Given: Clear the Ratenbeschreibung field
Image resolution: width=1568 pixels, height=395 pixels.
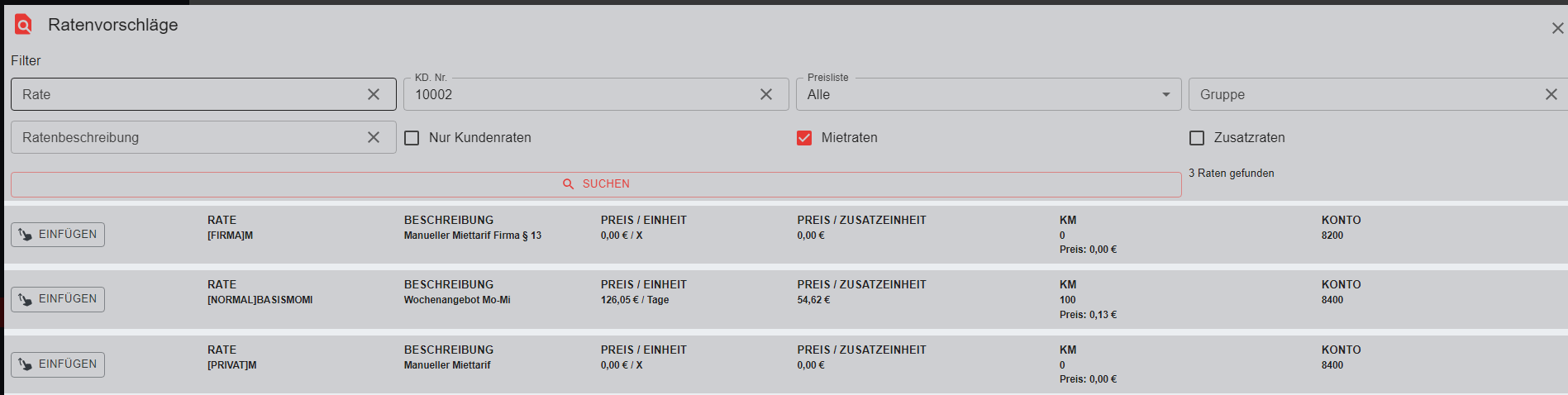Looking at the screenshot, I should (x=374, y=138).
